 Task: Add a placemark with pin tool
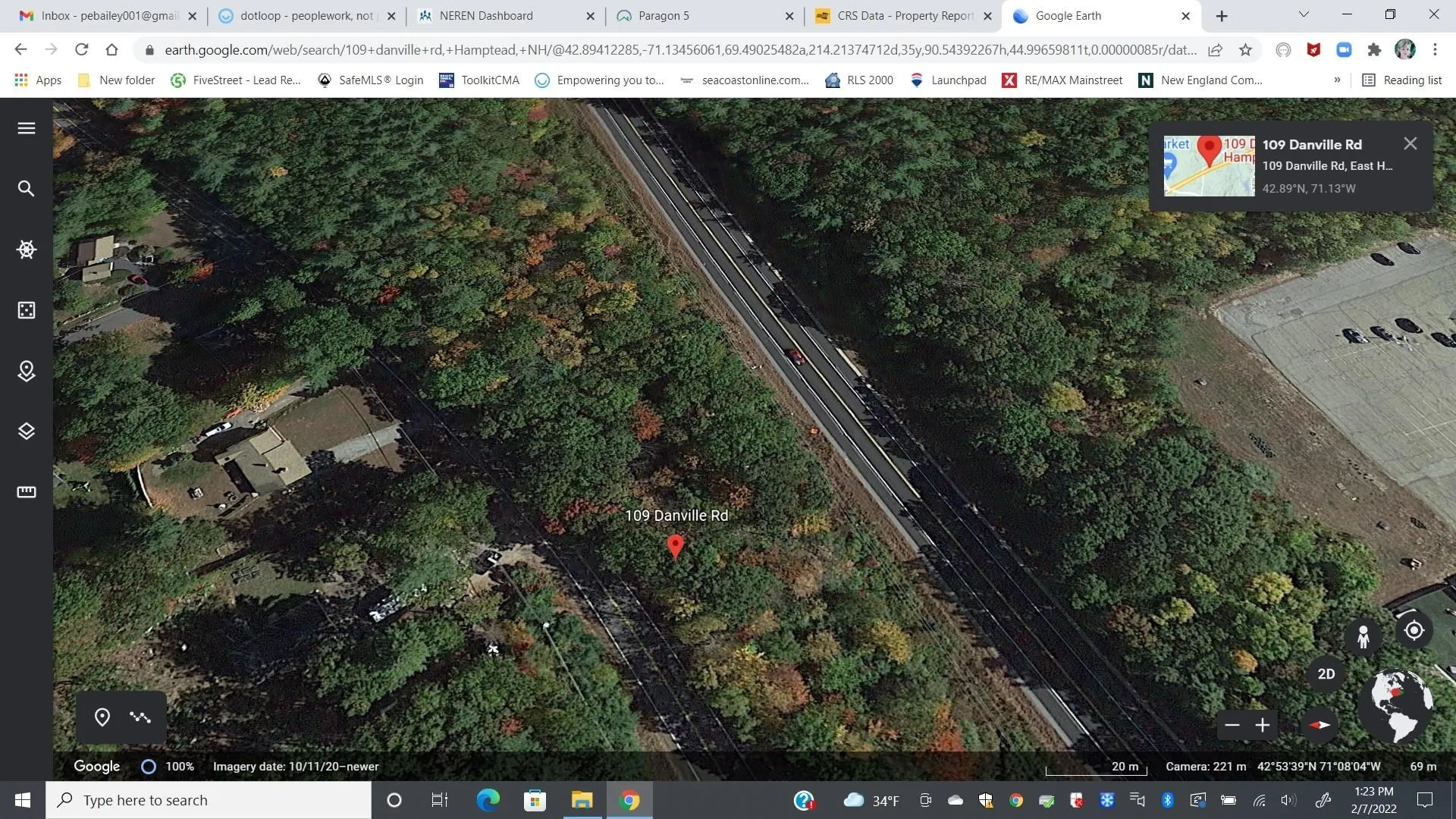click(102, 717)
